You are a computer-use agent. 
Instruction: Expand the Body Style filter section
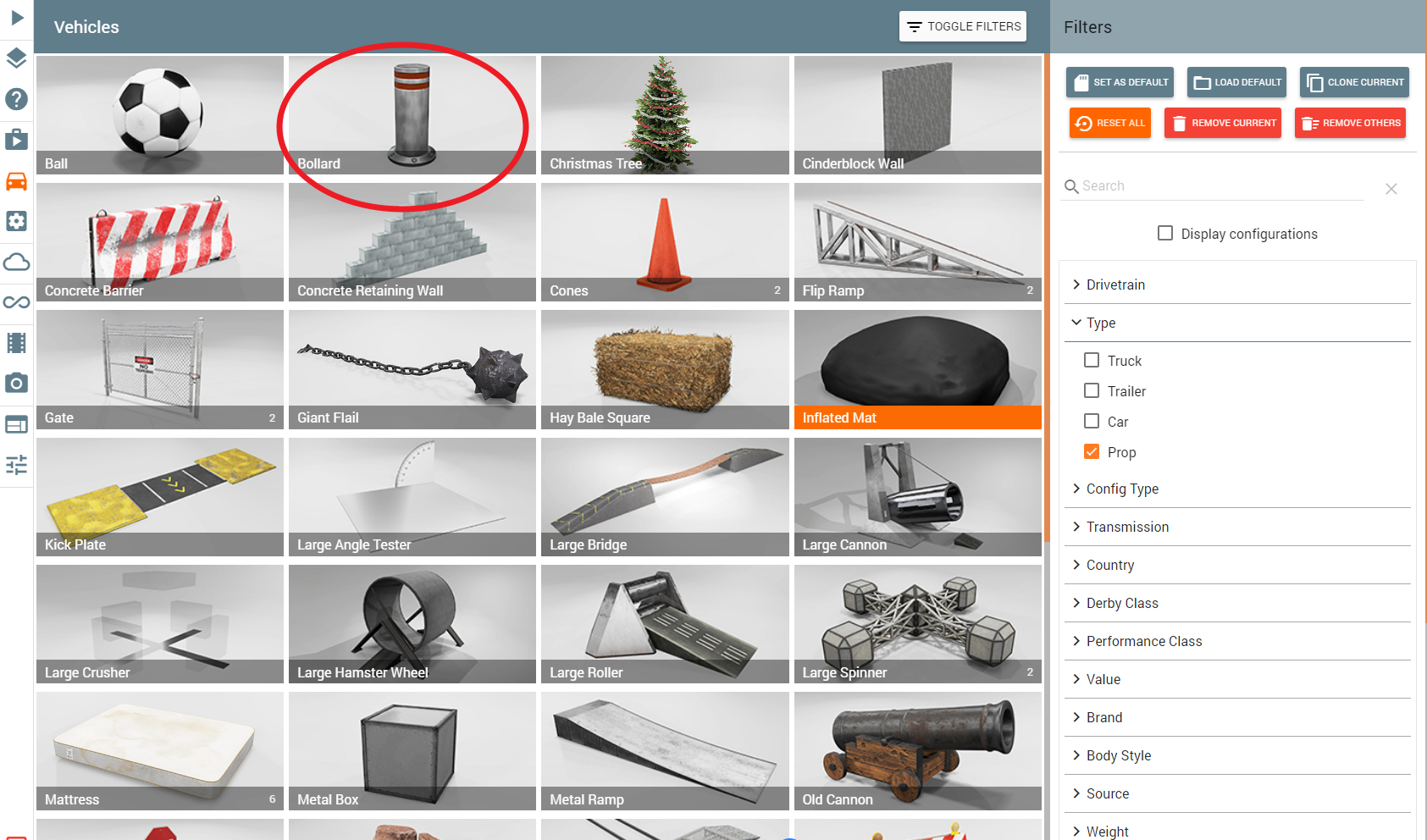[x=1237, y=755]
